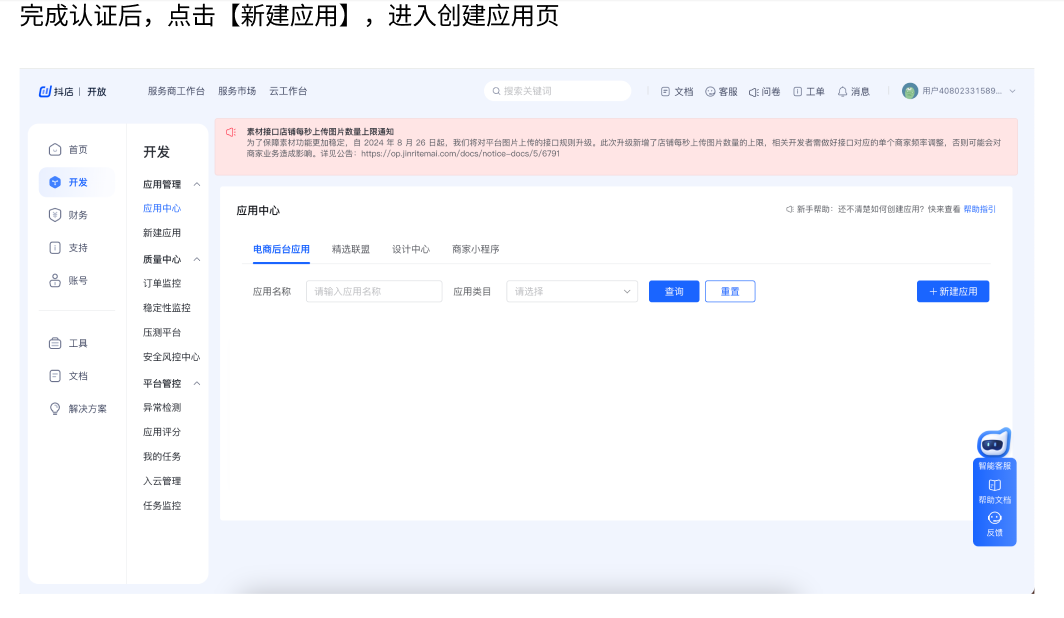Collapse the 应用管理 section
This screenshot has height=618, width=1064.
click(197, 184)
